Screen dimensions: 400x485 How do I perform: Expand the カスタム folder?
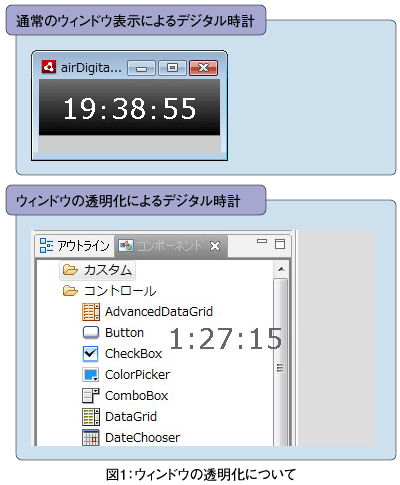(98, 270)
